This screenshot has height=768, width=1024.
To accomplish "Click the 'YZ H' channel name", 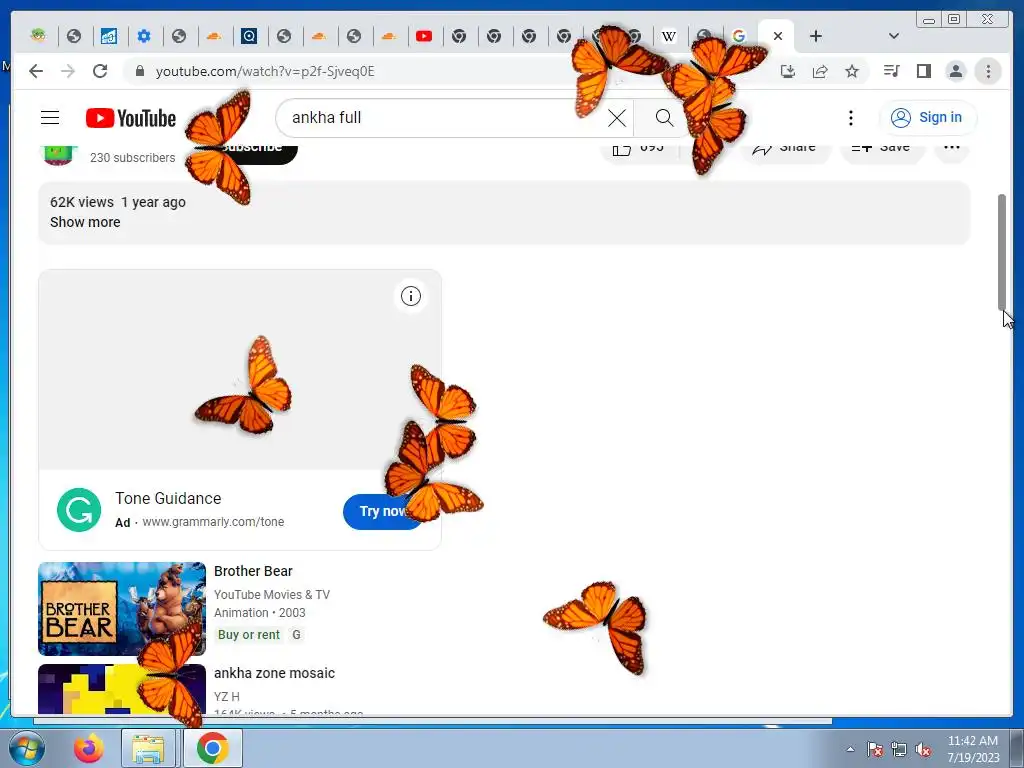I will (x=227, y=697).
